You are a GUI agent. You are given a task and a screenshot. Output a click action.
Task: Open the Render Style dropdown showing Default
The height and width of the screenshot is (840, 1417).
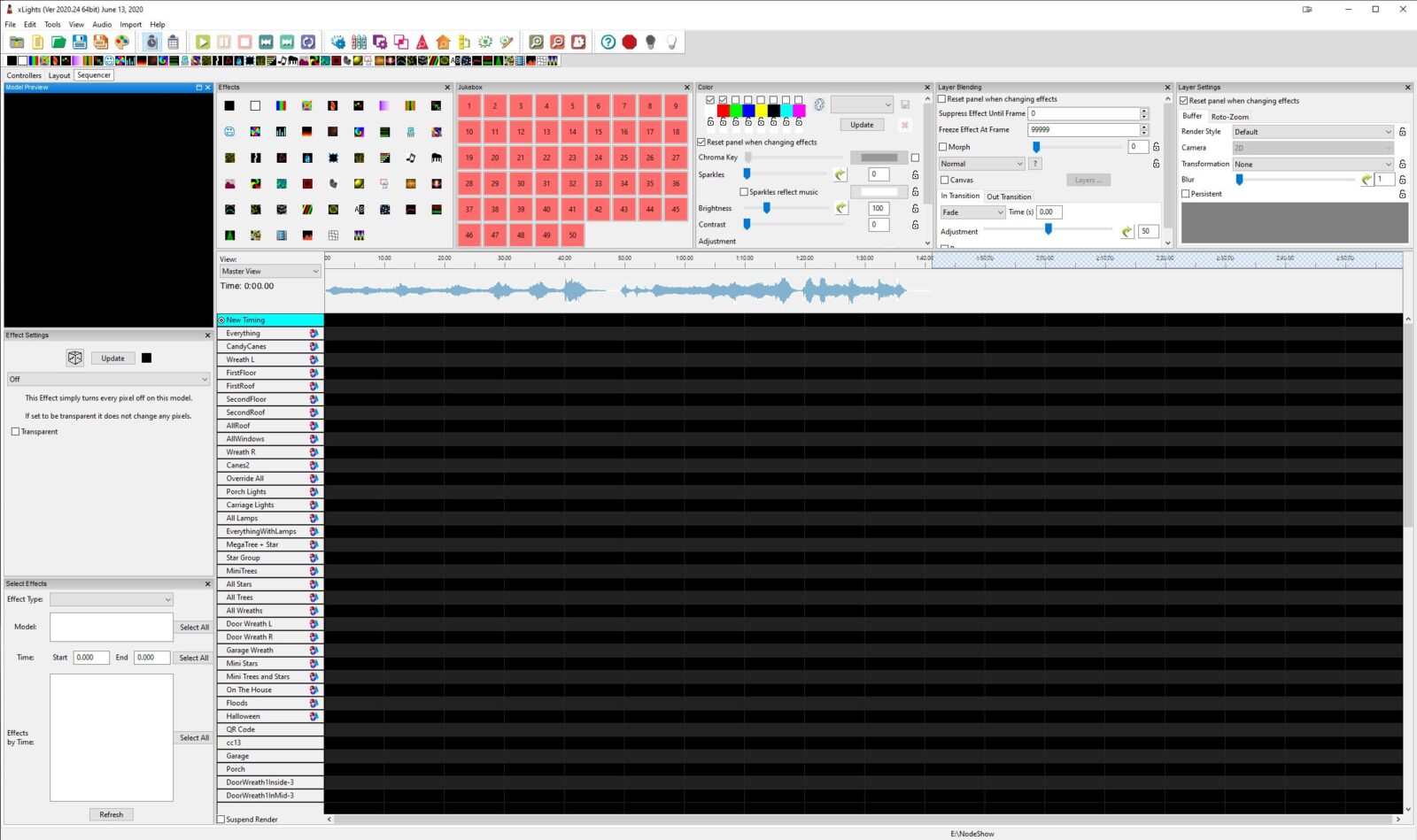click(x=1312, y=131)
